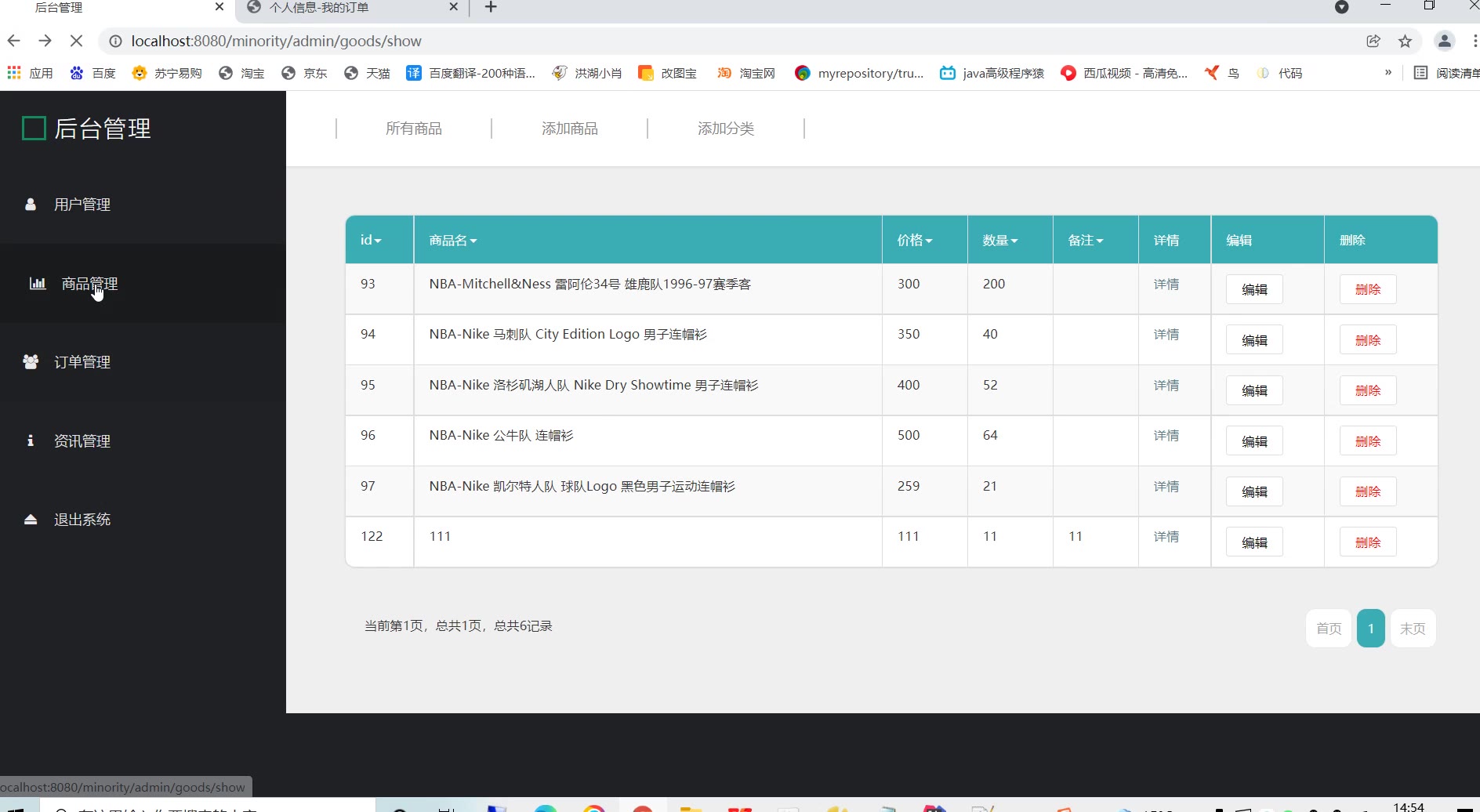Click the browser back arrow
The width and height of the screenshot is (1480, 812).
coord(13,41)
